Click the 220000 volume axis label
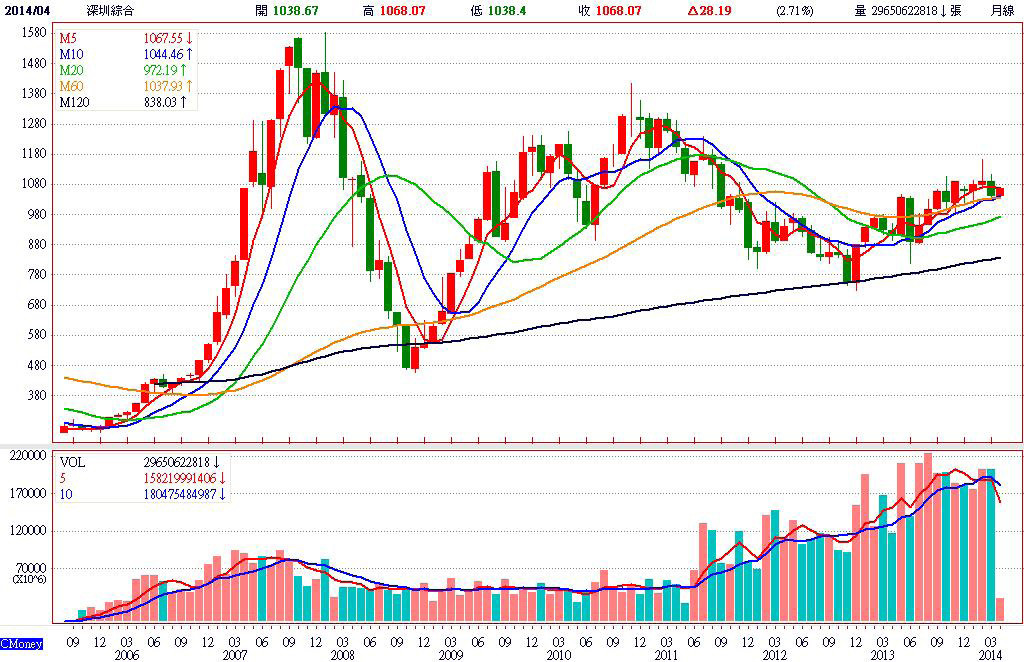1024x662 pixels. pos(28,456)
